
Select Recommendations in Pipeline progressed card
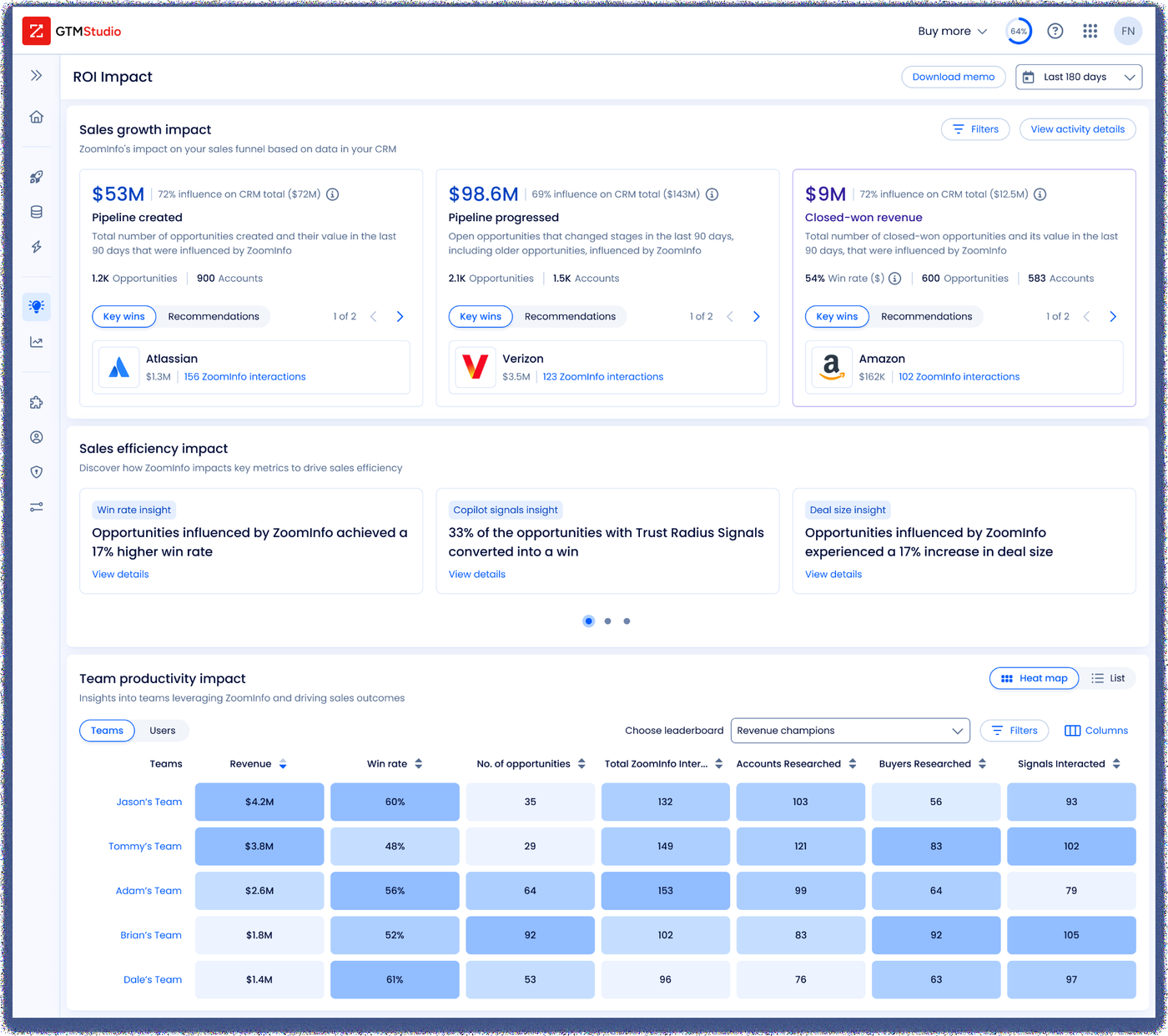click(x=570, y=316)
